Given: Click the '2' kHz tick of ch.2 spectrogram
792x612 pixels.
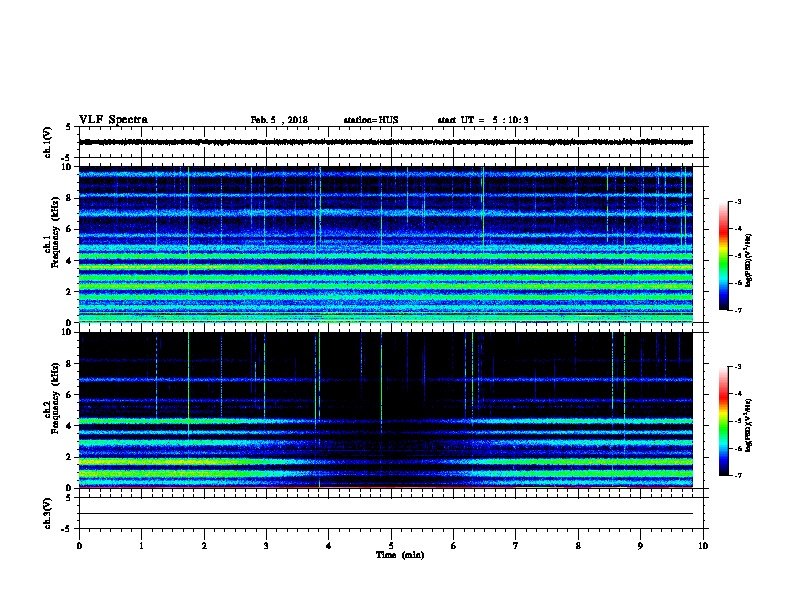Looking at the screenshot, I should coord(70,457).
